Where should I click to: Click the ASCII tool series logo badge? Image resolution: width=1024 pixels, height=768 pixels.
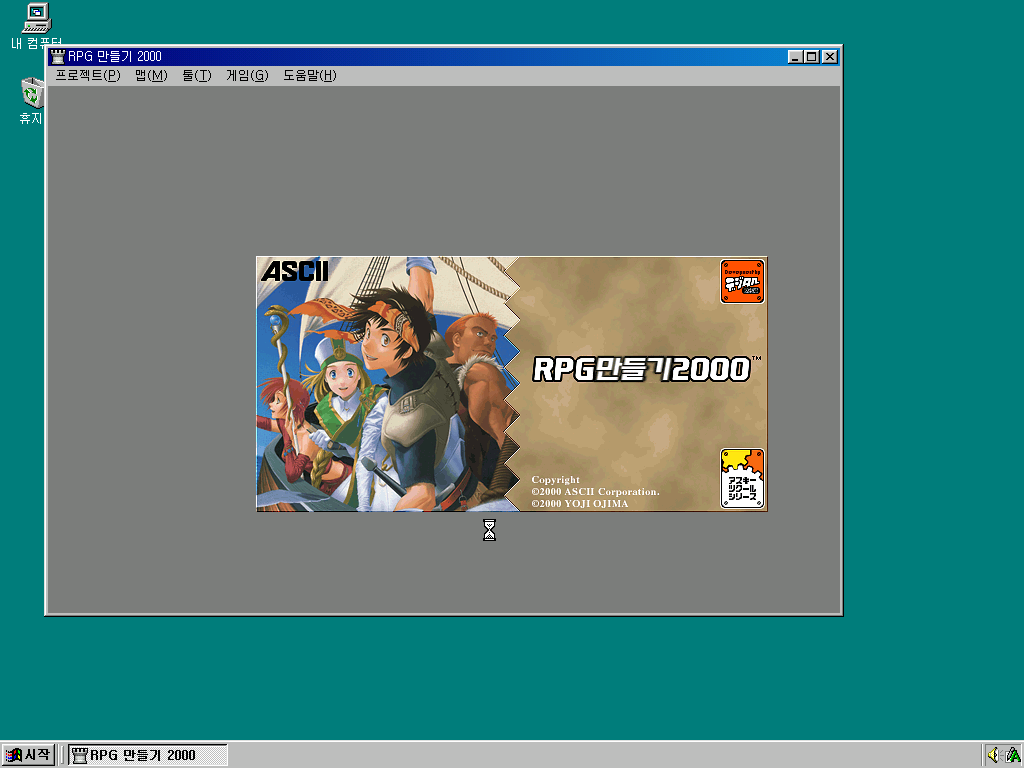pyautogui.click(x=742, y=479)
